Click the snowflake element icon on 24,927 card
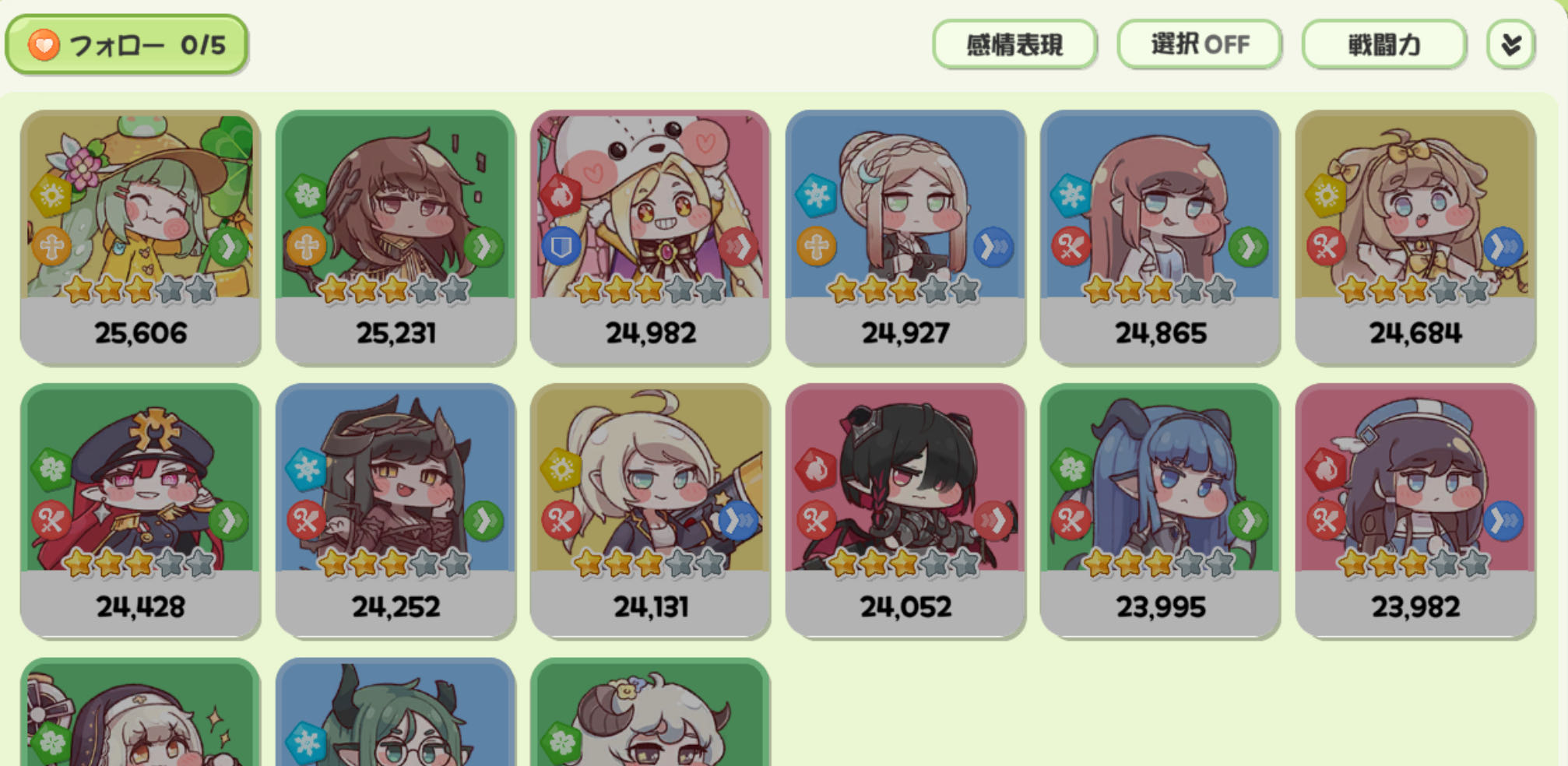 point(816,195)
